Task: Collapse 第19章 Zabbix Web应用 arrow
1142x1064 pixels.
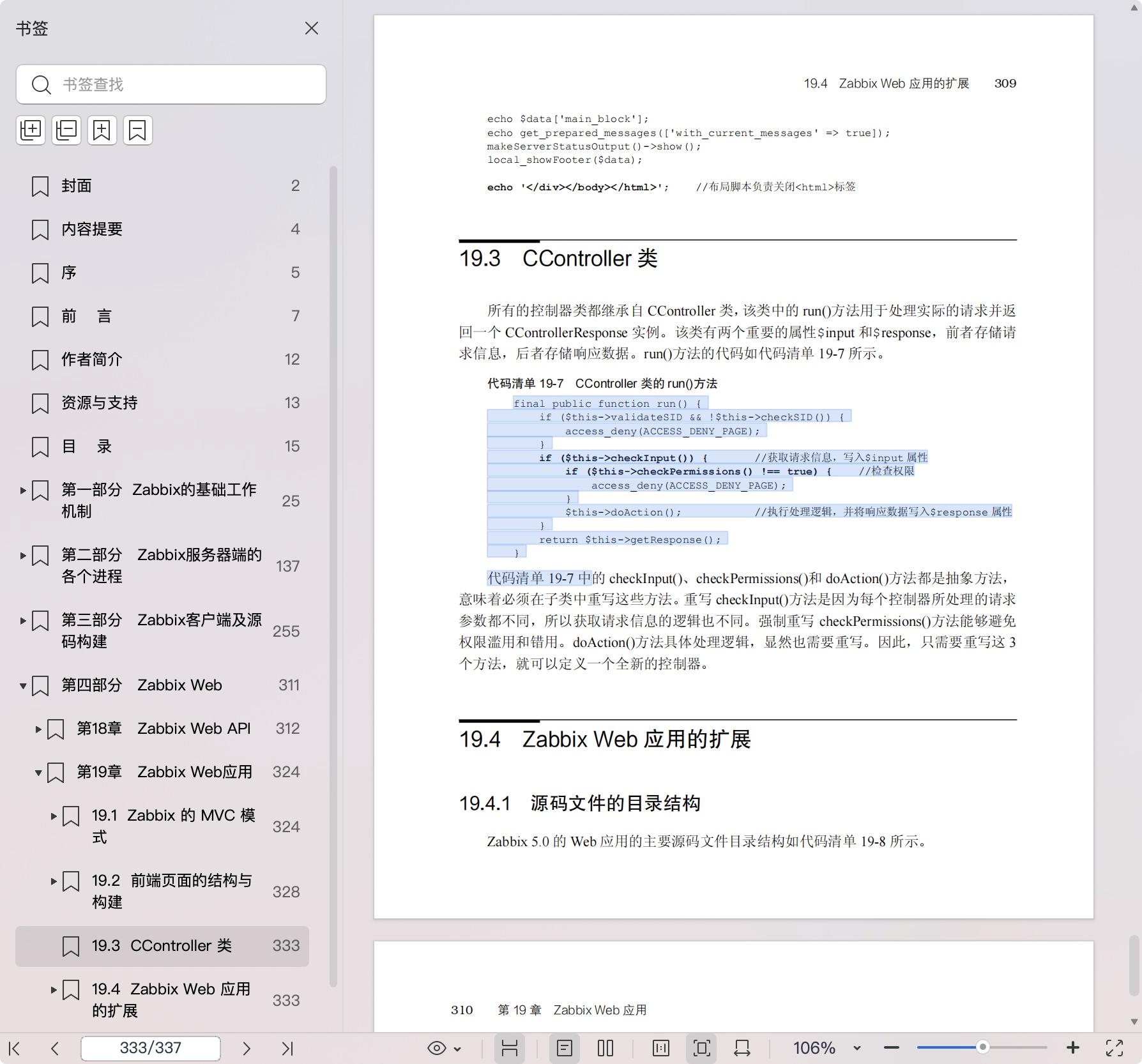Action: point(38,773)
